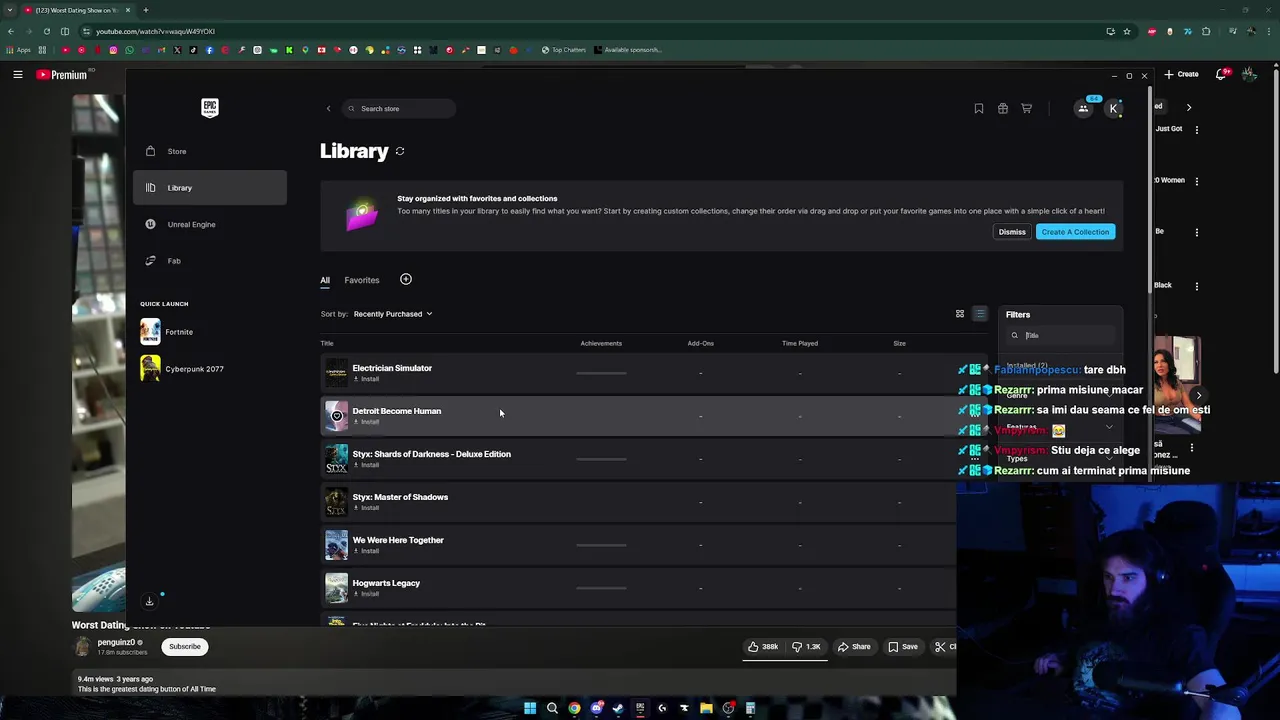The width and height of the screenshot is (1280, 720).
Task: Open the K profile avatar menu
Action: [x=1113, y=108]
